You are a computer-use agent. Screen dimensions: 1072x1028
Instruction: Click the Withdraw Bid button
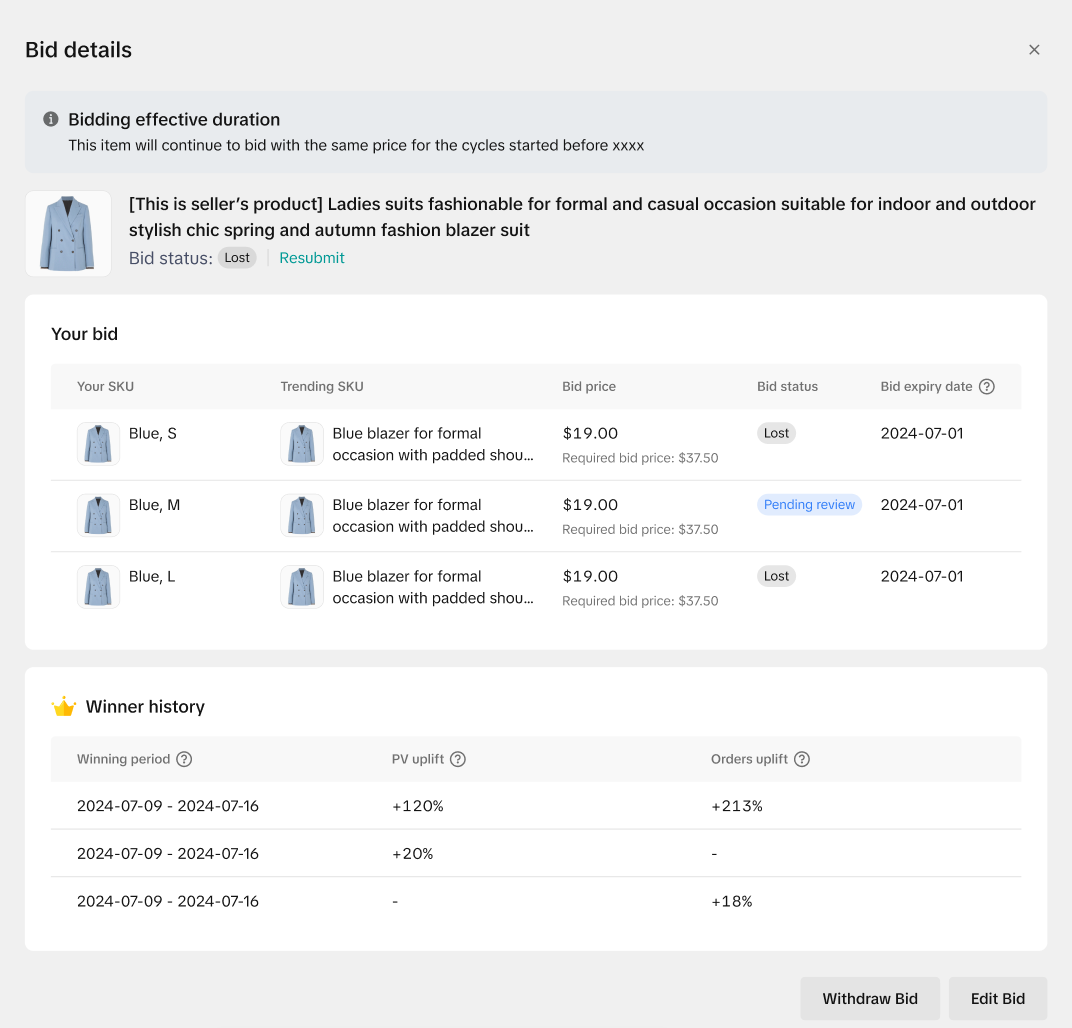coord(870,998)
